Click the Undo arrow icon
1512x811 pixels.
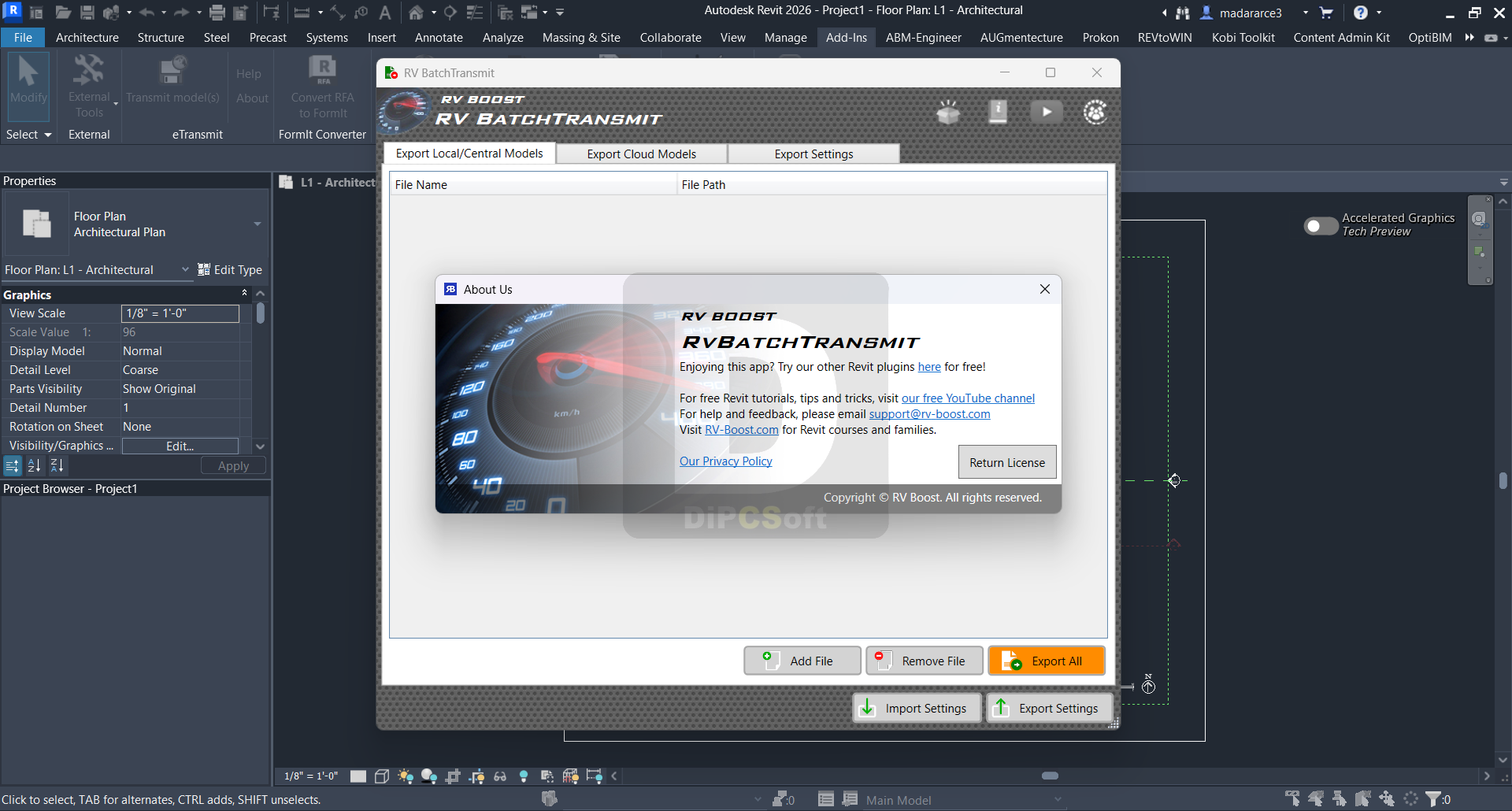(x=146, y=13)
